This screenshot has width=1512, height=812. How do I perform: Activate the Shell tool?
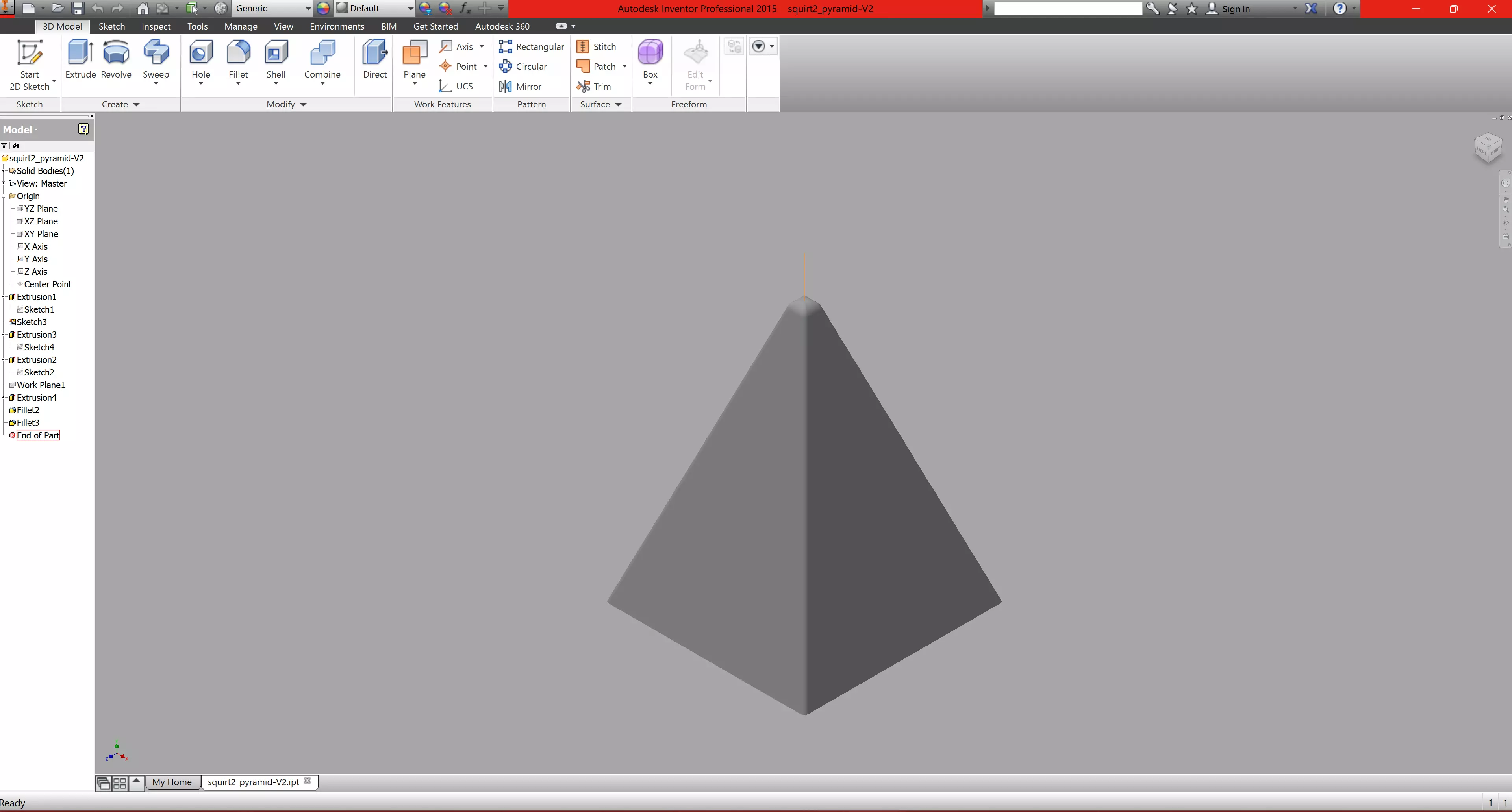coord(276,62)
